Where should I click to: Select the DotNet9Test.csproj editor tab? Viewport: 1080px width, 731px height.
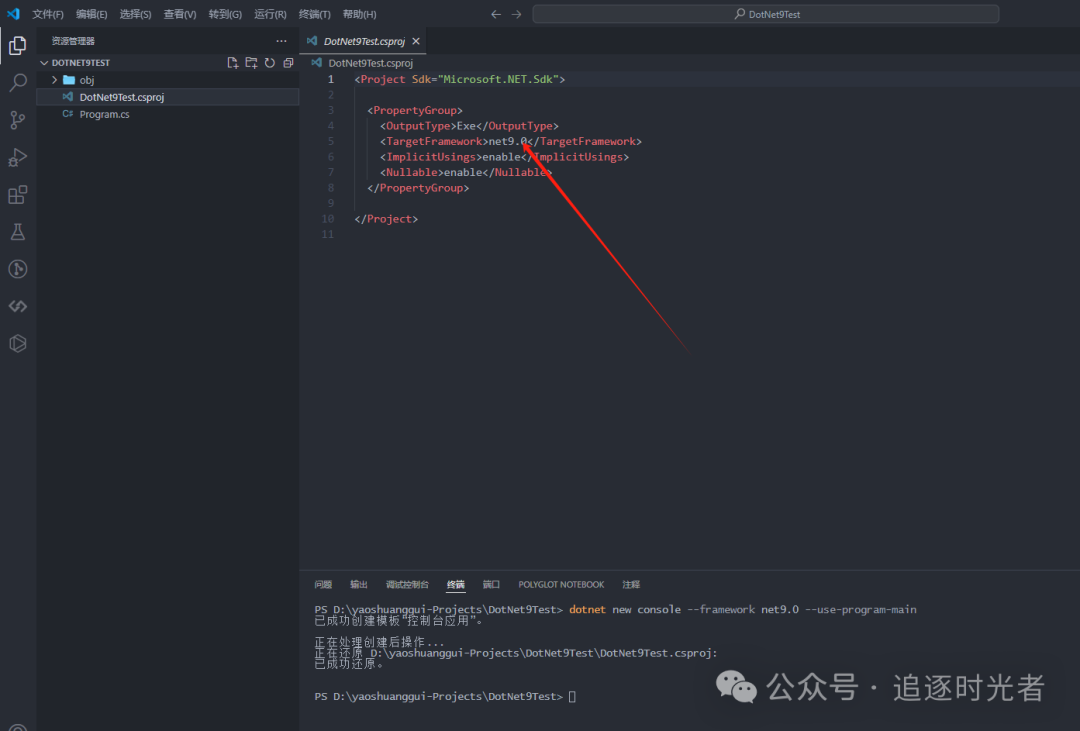click(363, 41)
